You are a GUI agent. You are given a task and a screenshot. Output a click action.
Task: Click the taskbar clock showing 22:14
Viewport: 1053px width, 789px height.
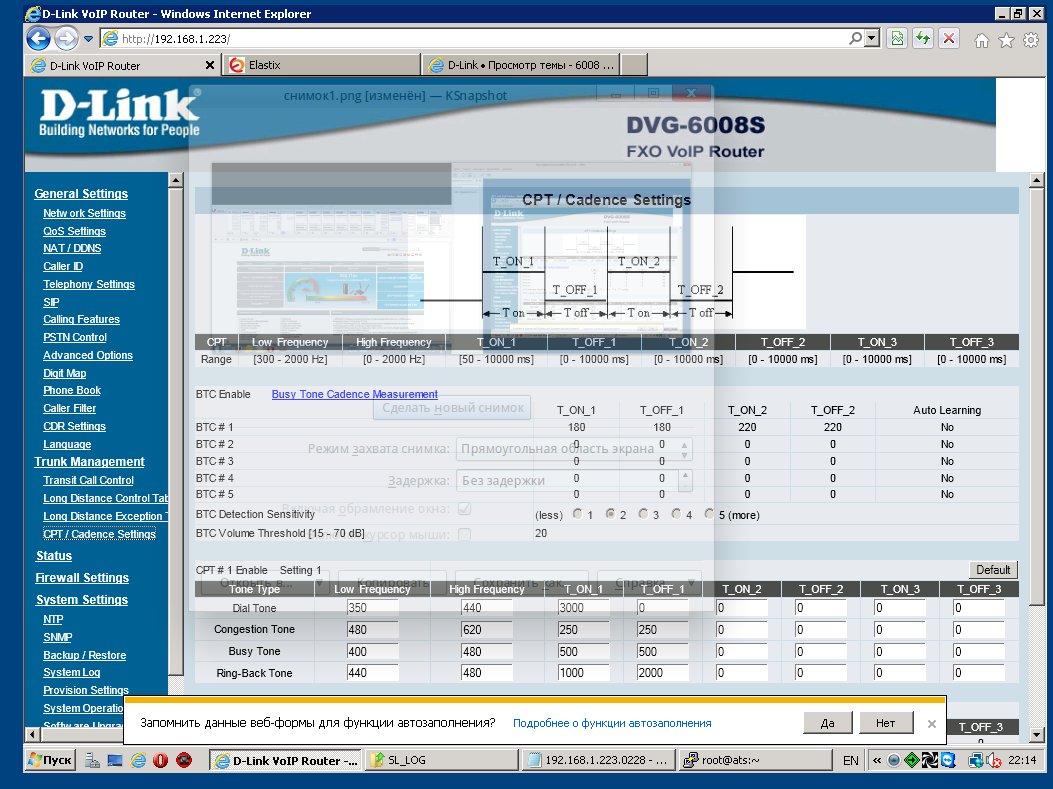(x=1022, y=760)
